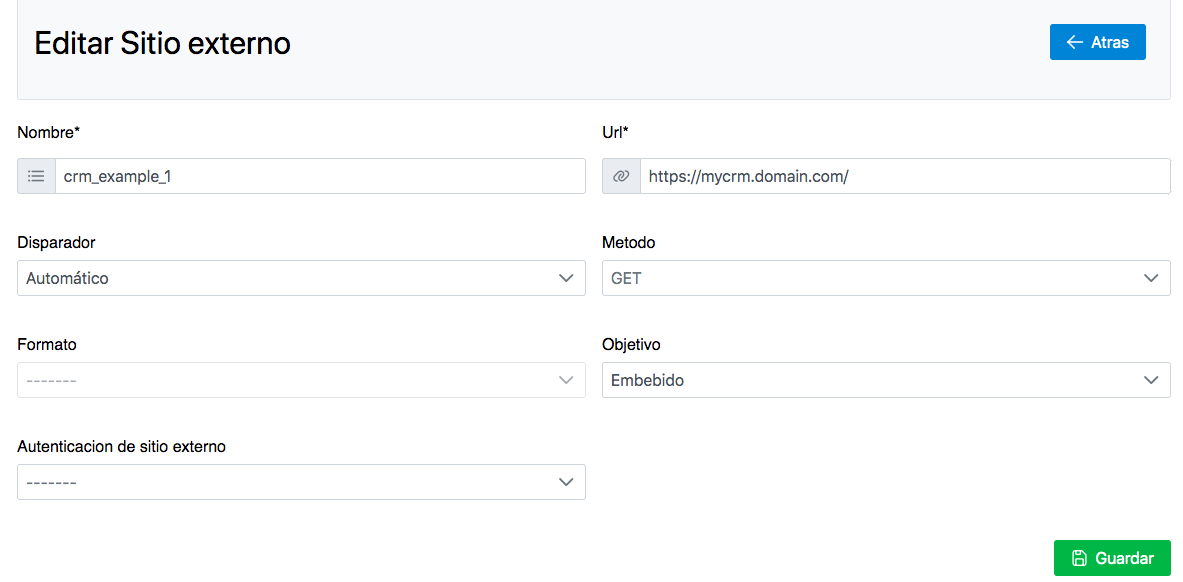Click the greyed-out Formato dropdown
The height and width of the screenshot is (582, 1183).
point(301,380)
